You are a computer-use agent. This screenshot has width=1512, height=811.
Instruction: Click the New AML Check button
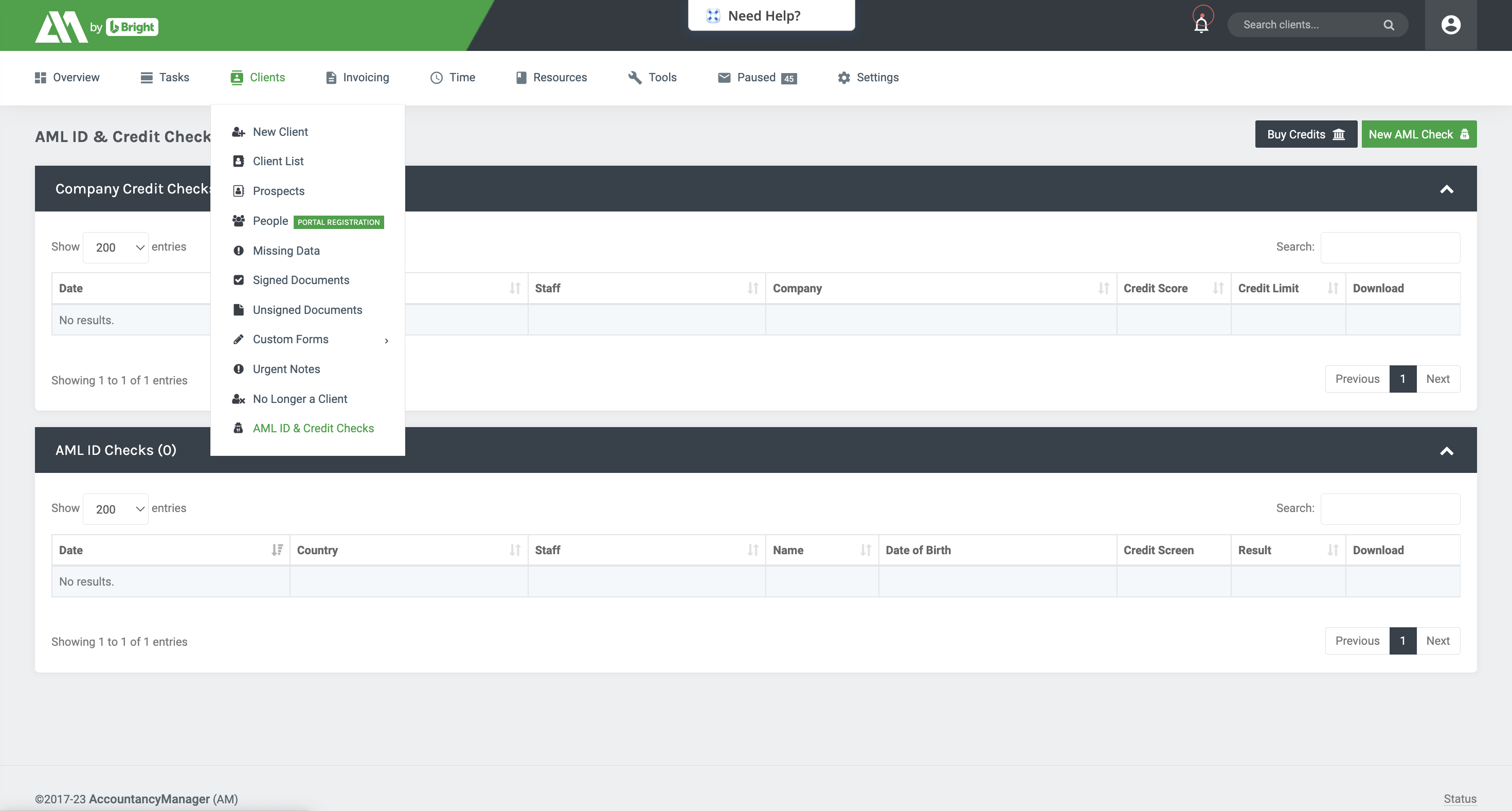[1419, 134]
